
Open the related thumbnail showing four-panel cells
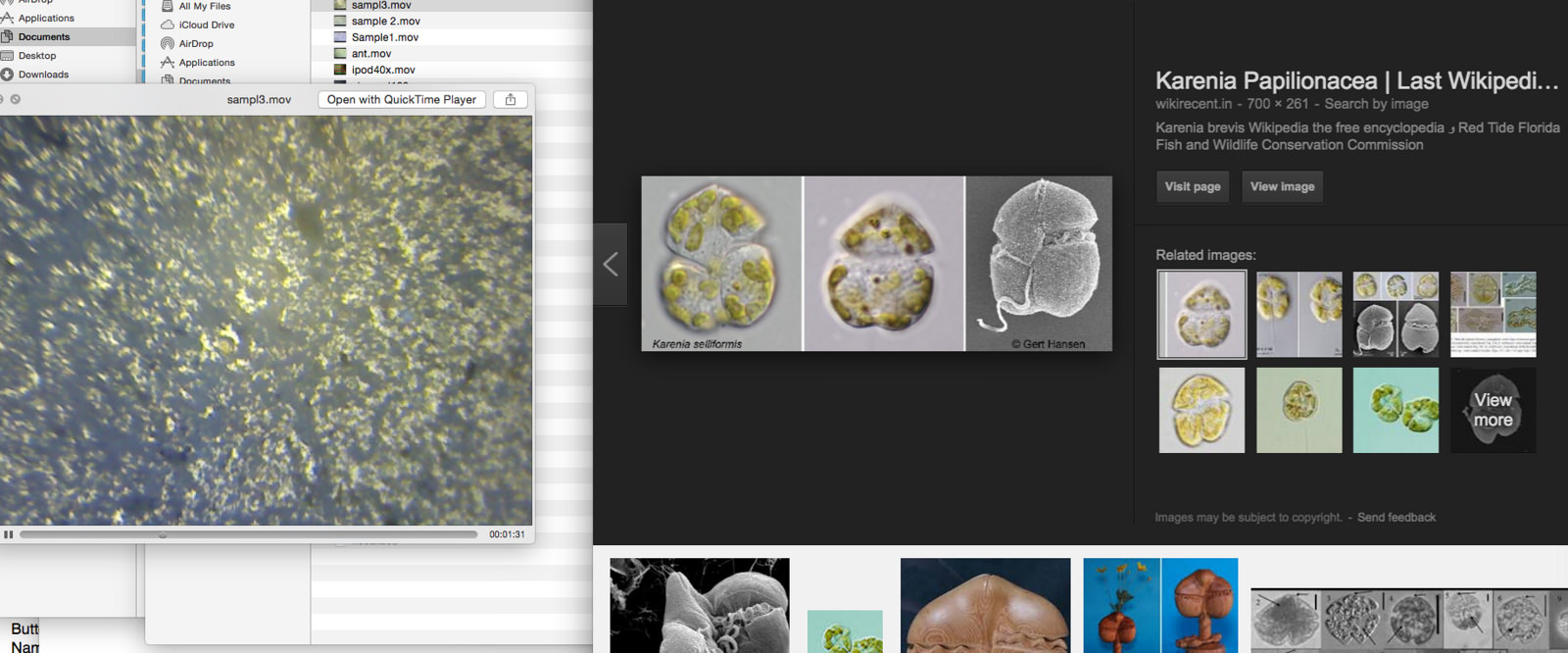pyautogui.click(x=1396, y=314)
